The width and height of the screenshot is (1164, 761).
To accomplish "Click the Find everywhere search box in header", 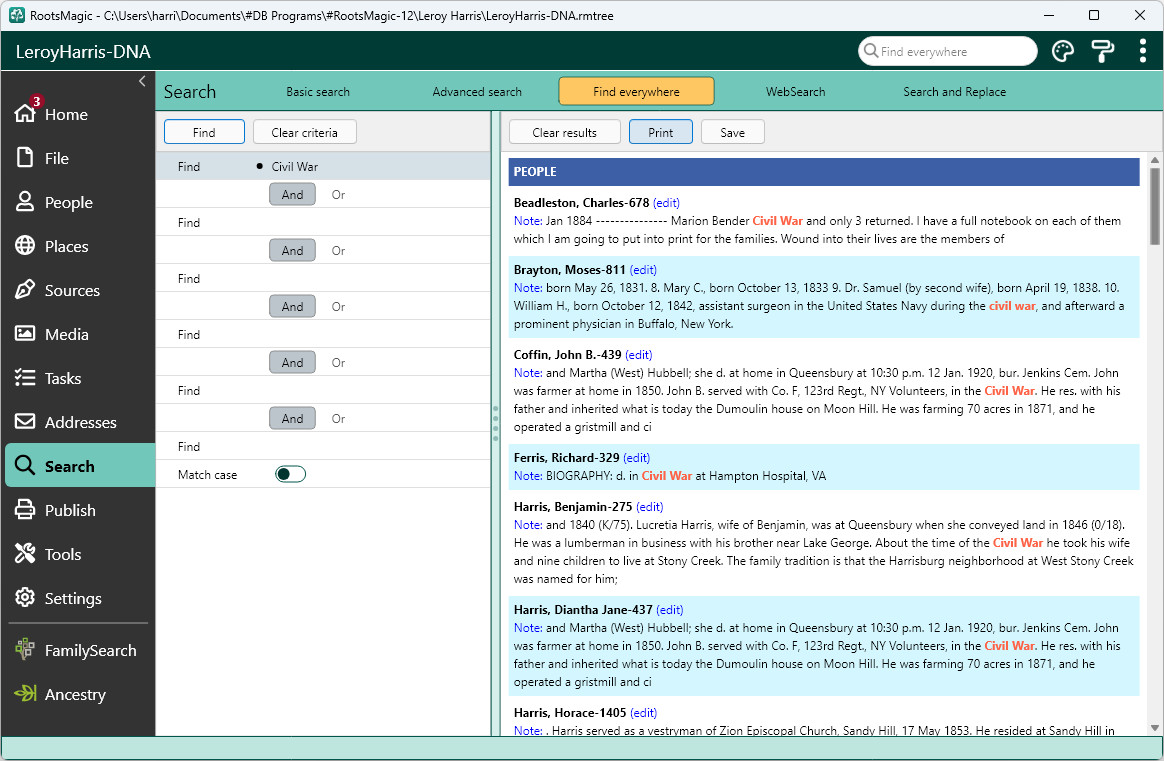I will (948, 51).
